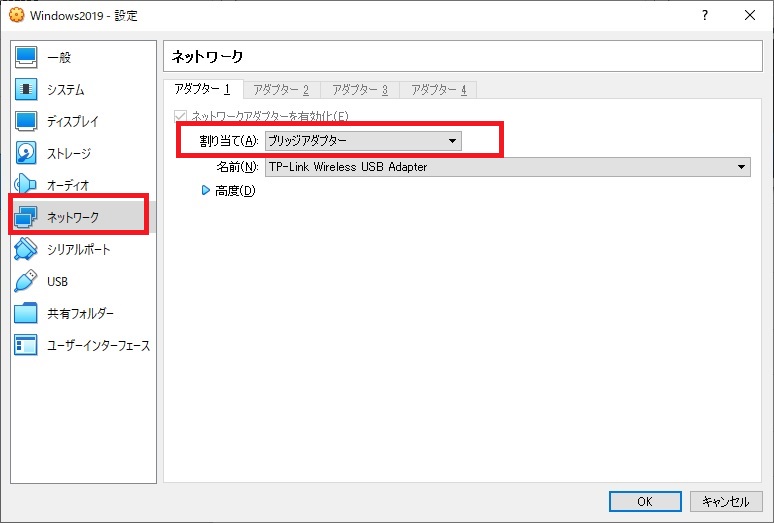Click the 名前(N): label
Image resolution: width=774 pixels, height=523 pixels.
237,167
